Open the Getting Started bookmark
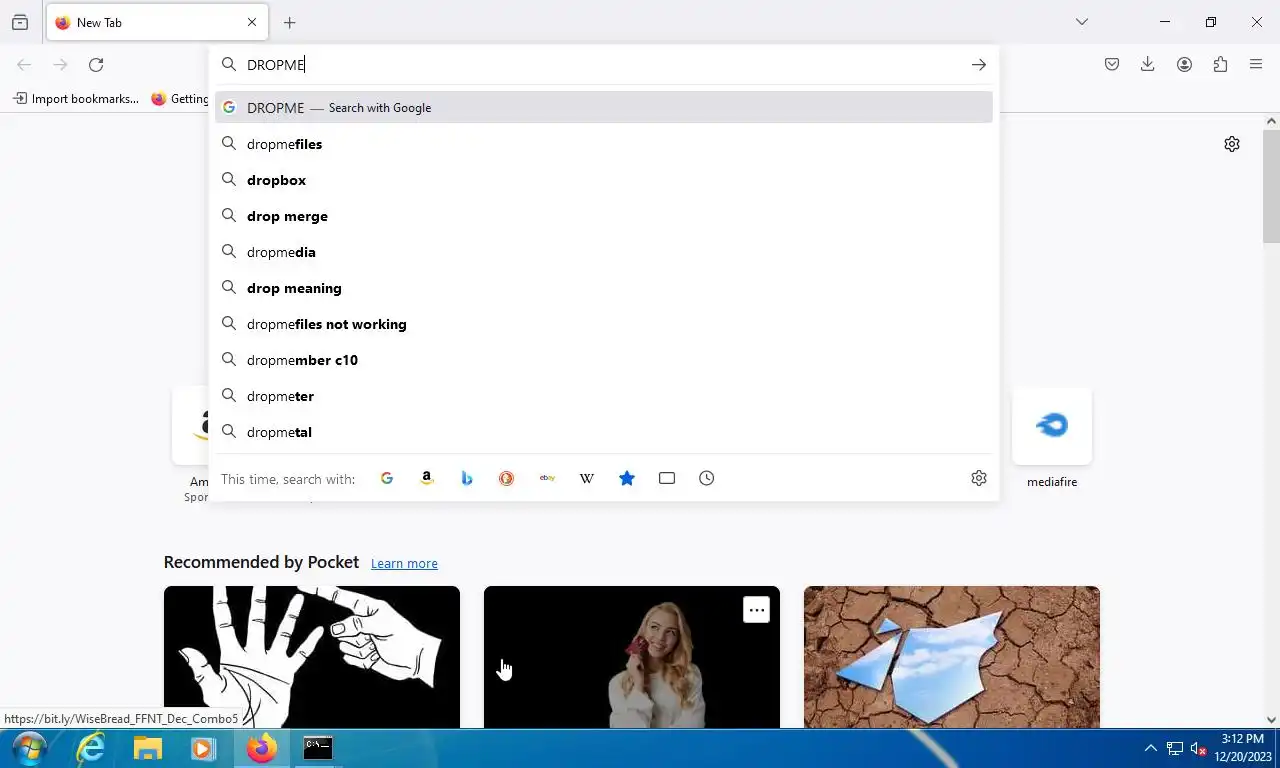1280x768 pixels. [180, 99]
